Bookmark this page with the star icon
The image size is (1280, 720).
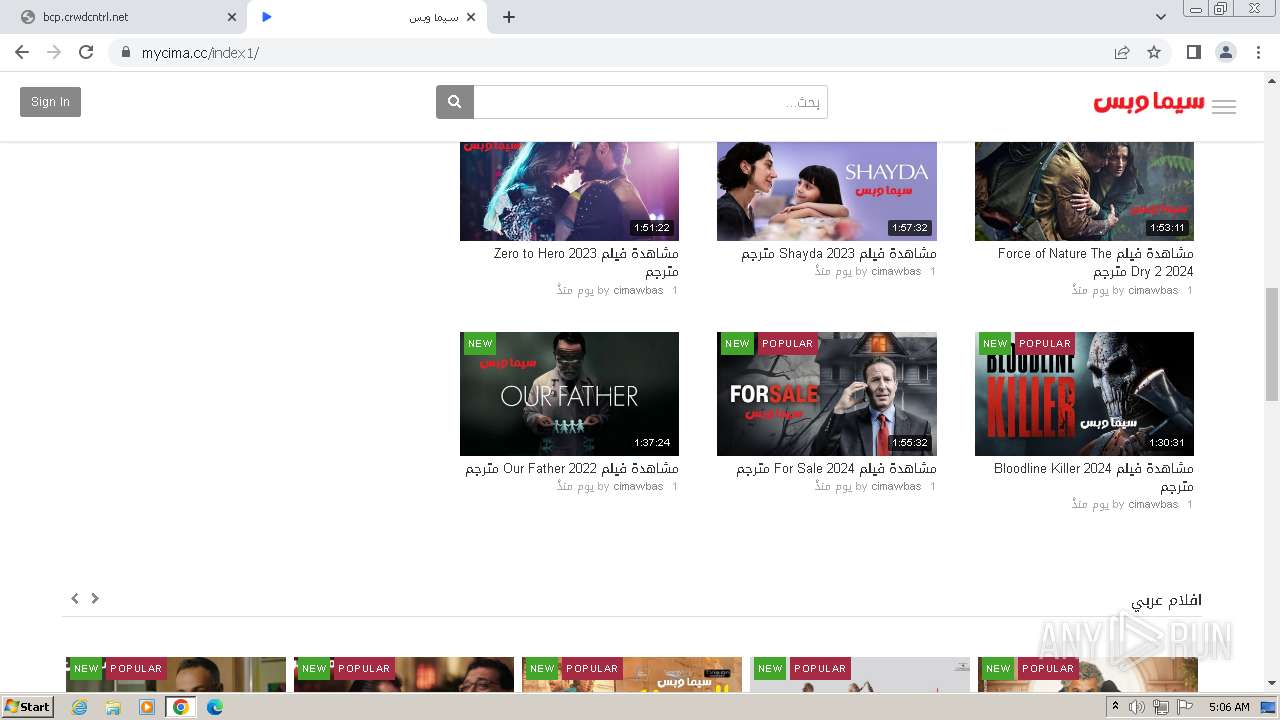click(x=1154, y=52)
